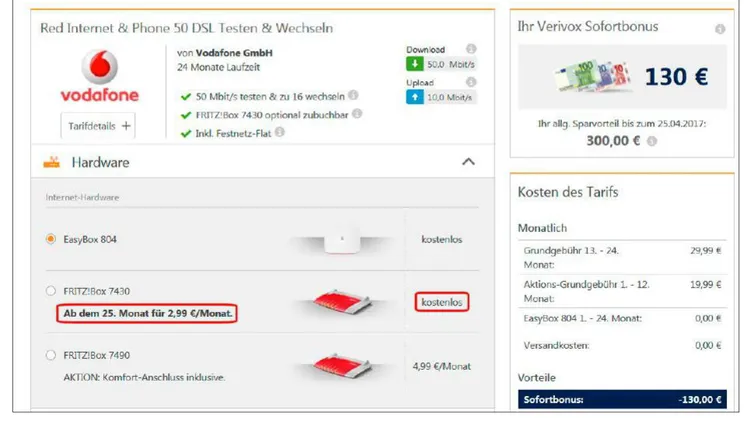Viewport: 750px width, 421px height.
Task: Click the Hardware section header
Action: 263,162
